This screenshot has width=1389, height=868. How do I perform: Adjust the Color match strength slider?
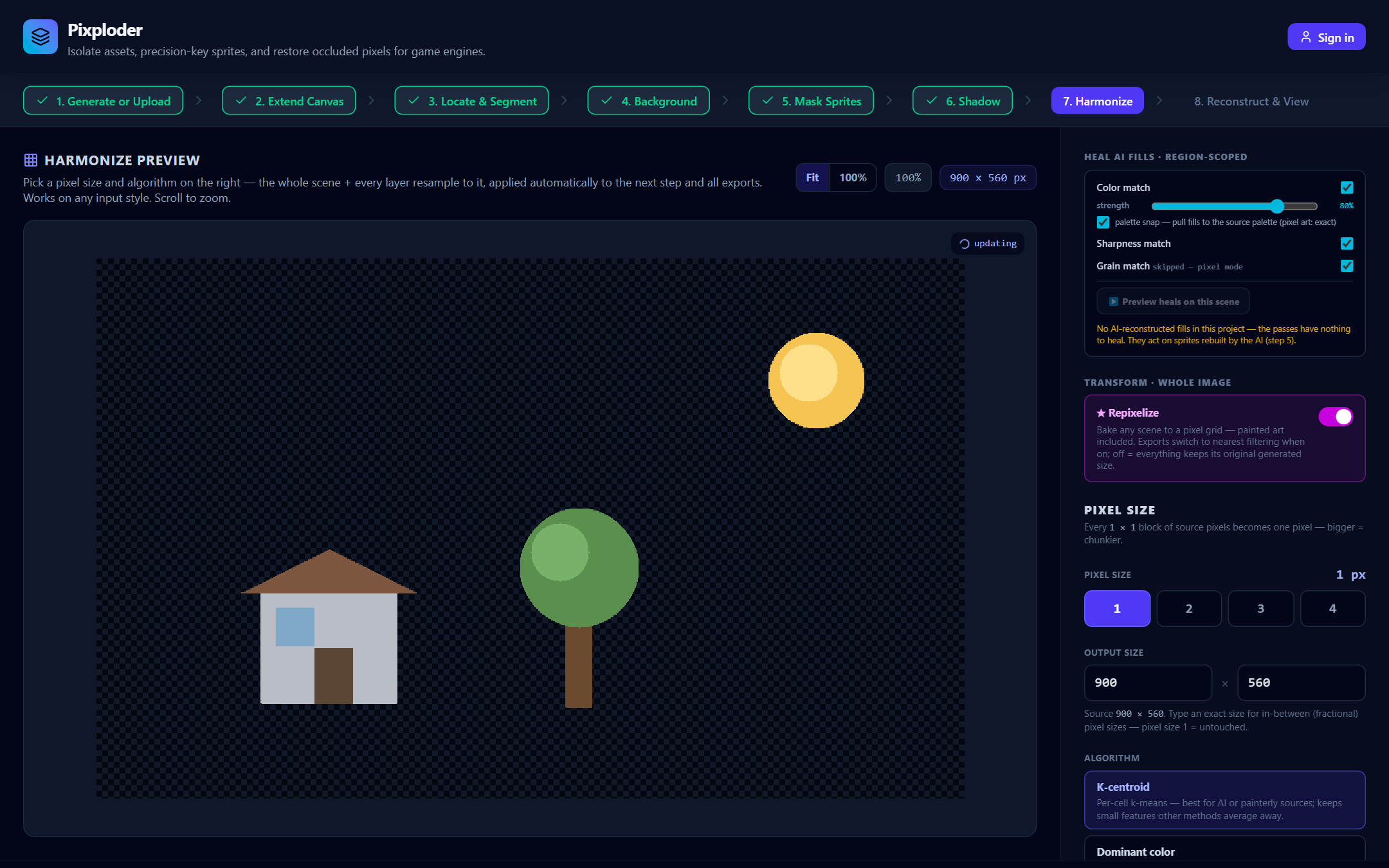pos(1235,206)
